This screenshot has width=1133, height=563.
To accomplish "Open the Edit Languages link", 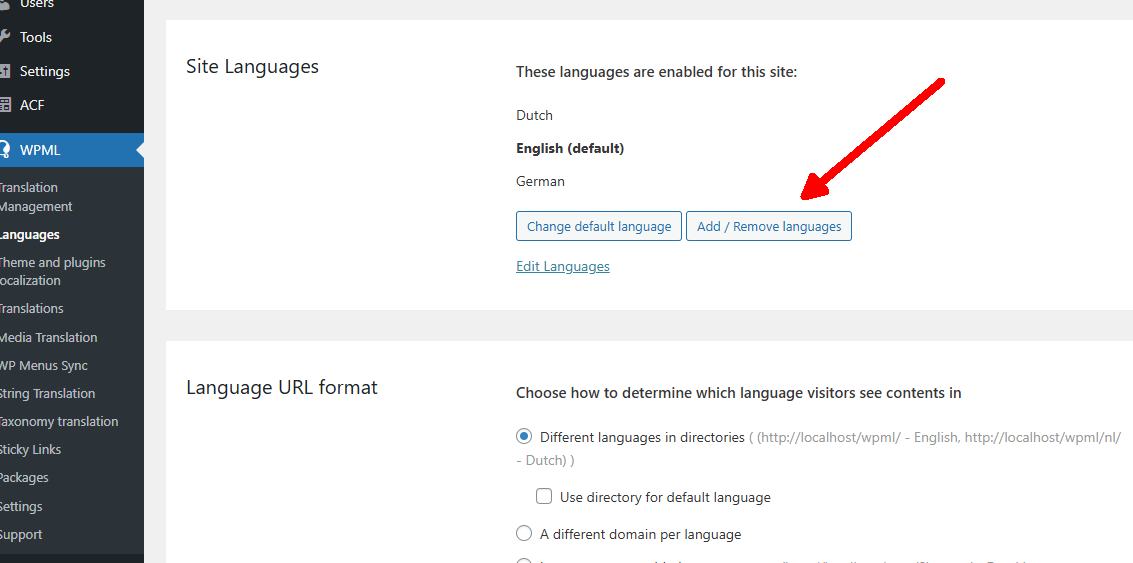I will pyautogui.click(x=562, y=266).
